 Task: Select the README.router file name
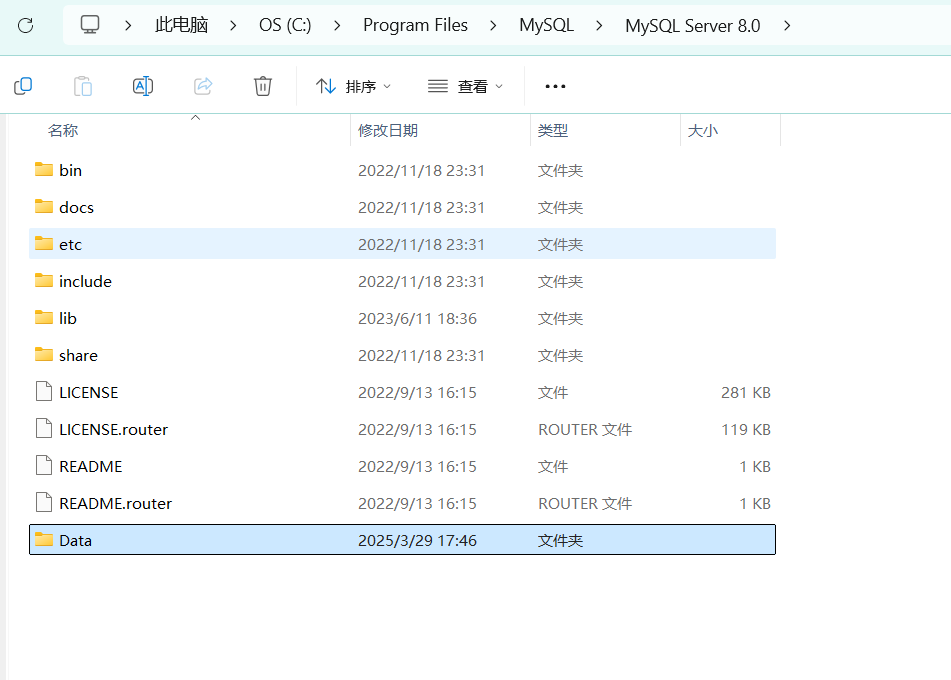point(115,503)
